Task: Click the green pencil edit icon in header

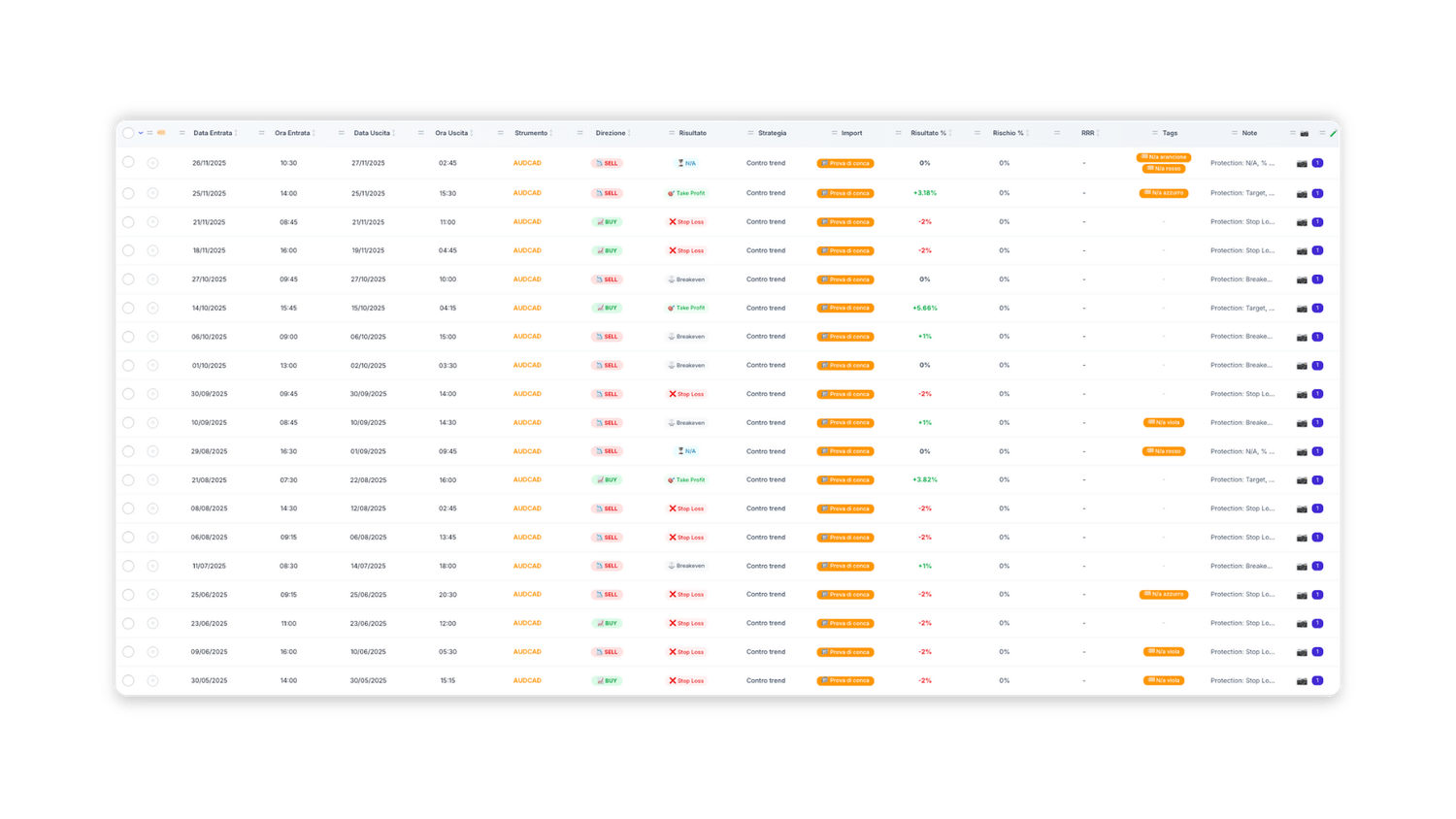Action: (1334, 133)
